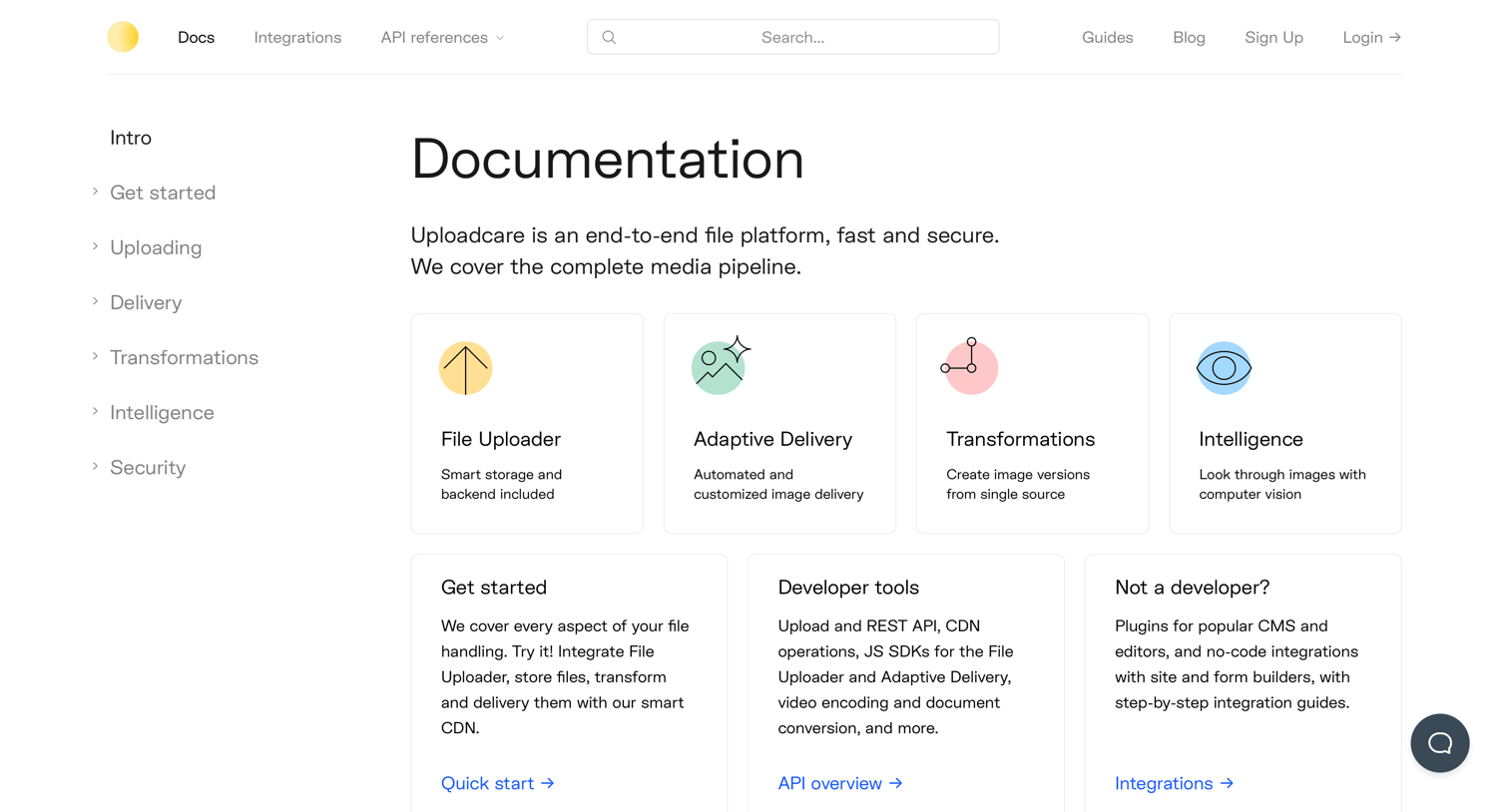
Task: Open the API references dropdown
Action: 442,37
